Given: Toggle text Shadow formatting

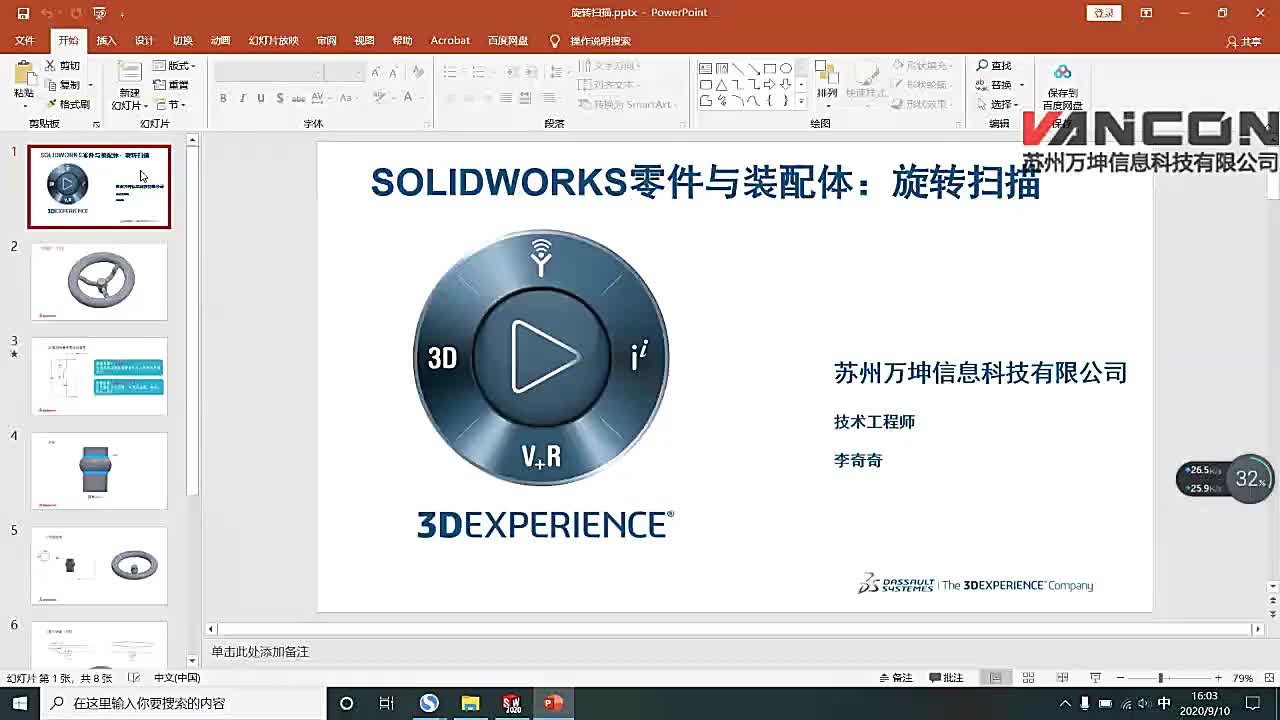Looking at the screenshot, I should [x=280, y=98].
